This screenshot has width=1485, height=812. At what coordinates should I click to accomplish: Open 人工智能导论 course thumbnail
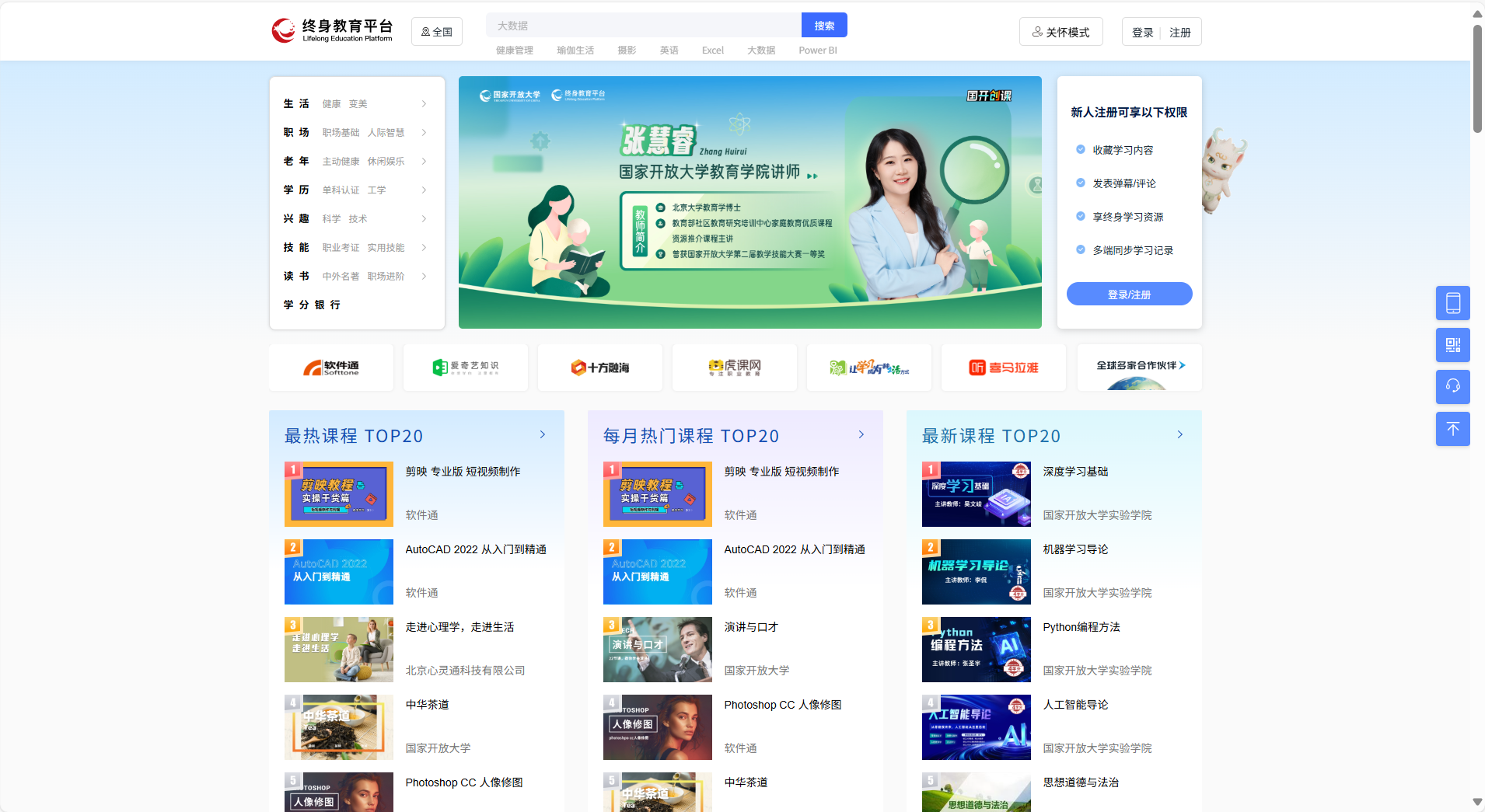point(977,727)
